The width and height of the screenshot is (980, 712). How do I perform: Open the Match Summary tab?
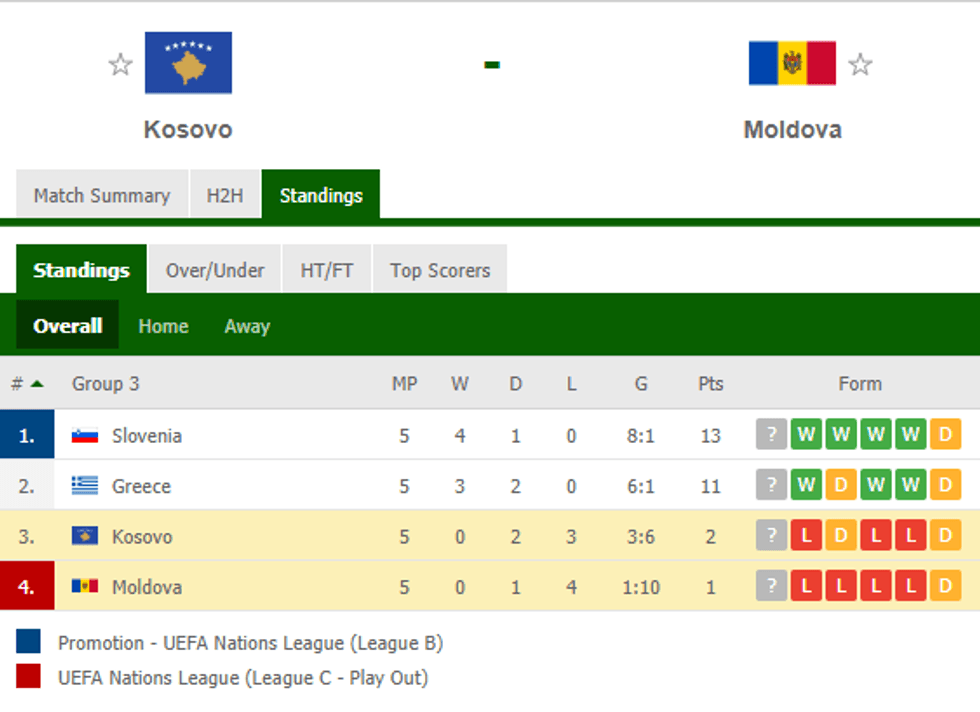pyautogui.click(x=102, y=195)
